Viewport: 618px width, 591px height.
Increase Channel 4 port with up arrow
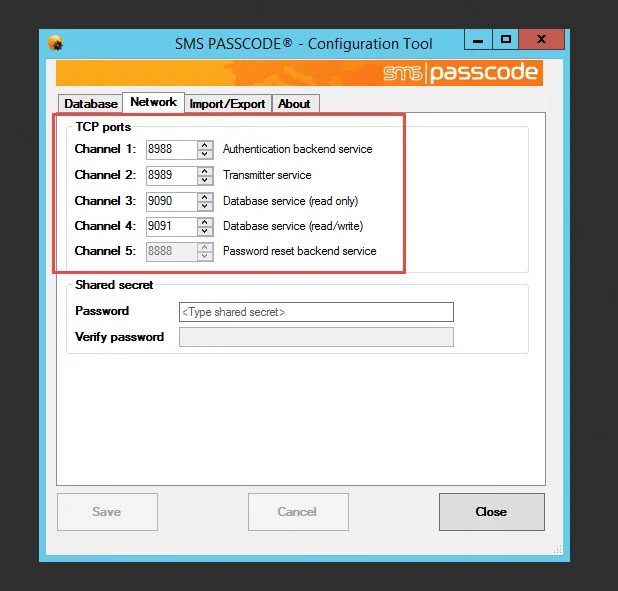tap(205, 222)
